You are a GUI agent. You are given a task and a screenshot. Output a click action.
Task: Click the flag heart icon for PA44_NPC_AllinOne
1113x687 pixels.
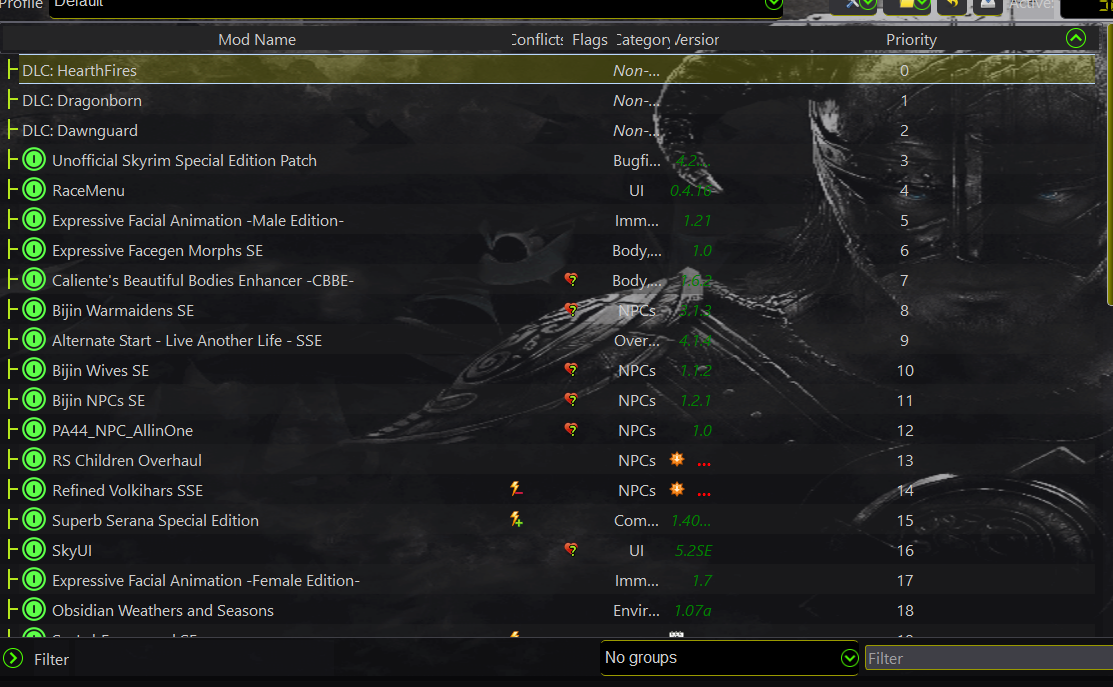(571, 429)
